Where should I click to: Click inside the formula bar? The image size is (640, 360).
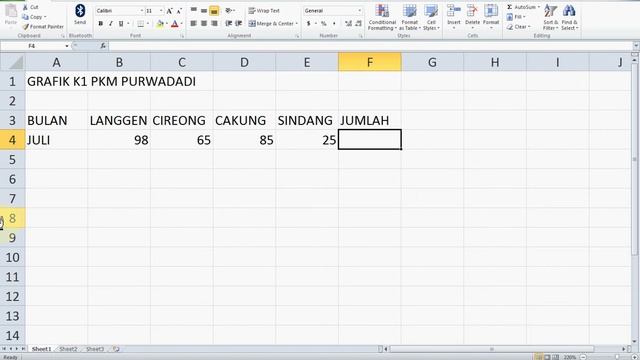tap(369, 46)
